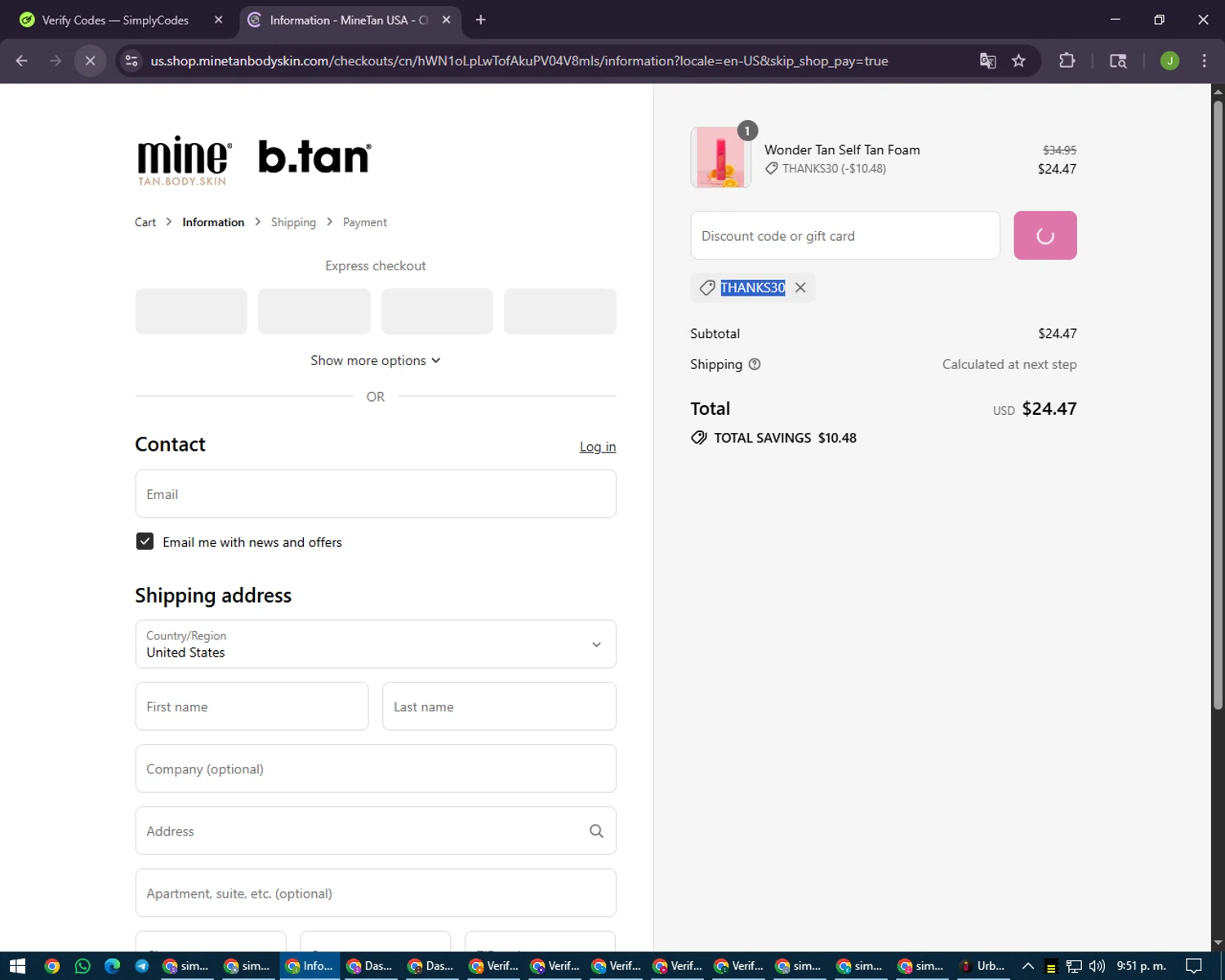This screenshot has height=980, width=1225.
Task: Select Shipping breadcrumb step
Action: pyautogui.click(x=293, y=222)
